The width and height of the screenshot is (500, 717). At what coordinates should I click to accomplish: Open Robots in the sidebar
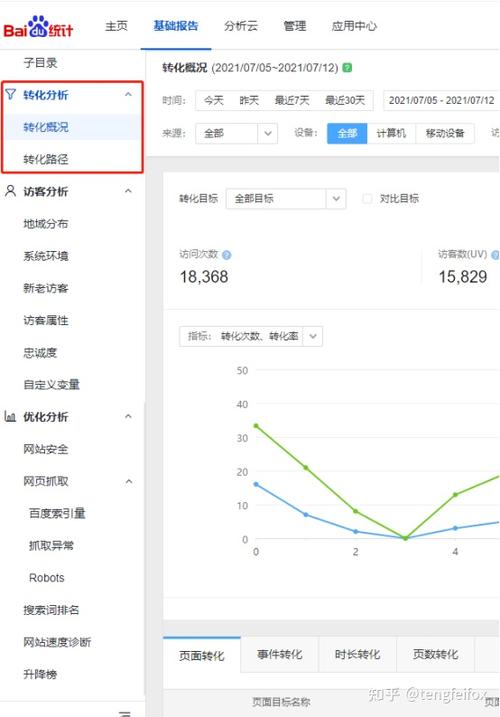pyautogui.click(x=47, y=578)
